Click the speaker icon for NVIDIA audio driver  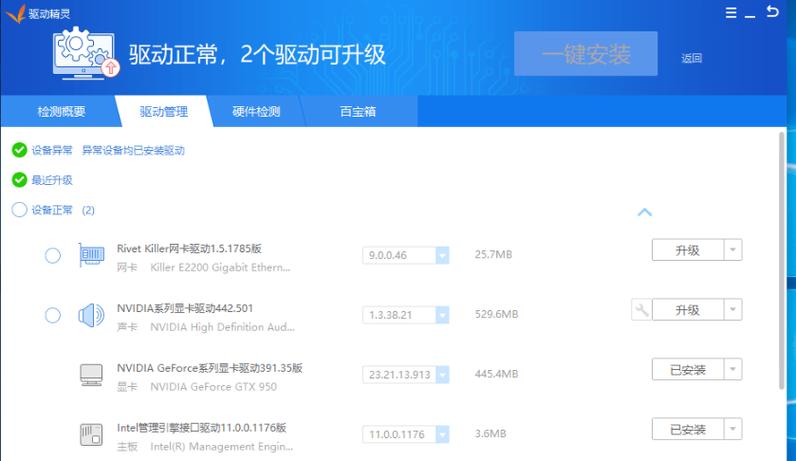pyautogui.click(x=91, y=315)
